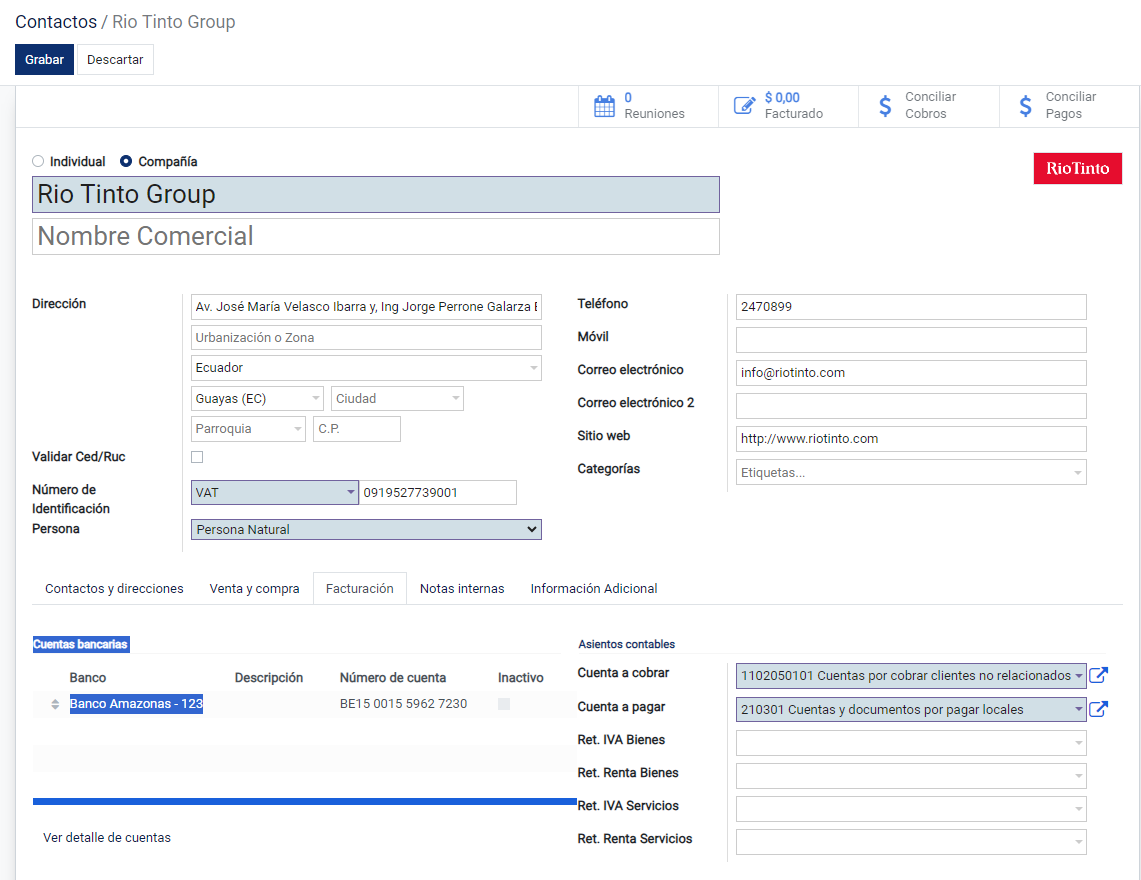Open external link for Cuenta a cobrar
1141x880 pixels.
(1098, 675)
